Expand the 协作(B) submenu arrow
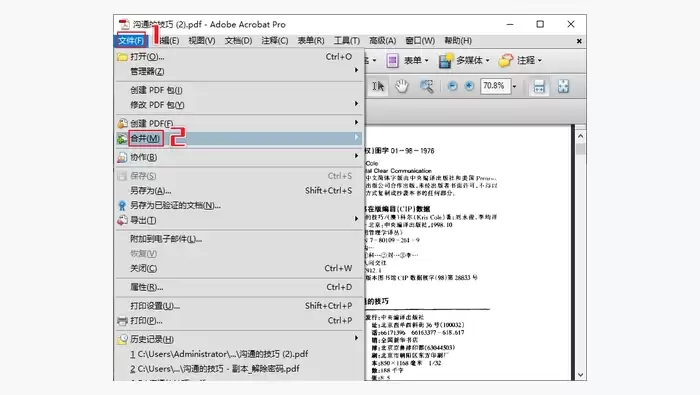The height and width of the screenshot is (395, 700). [x=356, y=156]
